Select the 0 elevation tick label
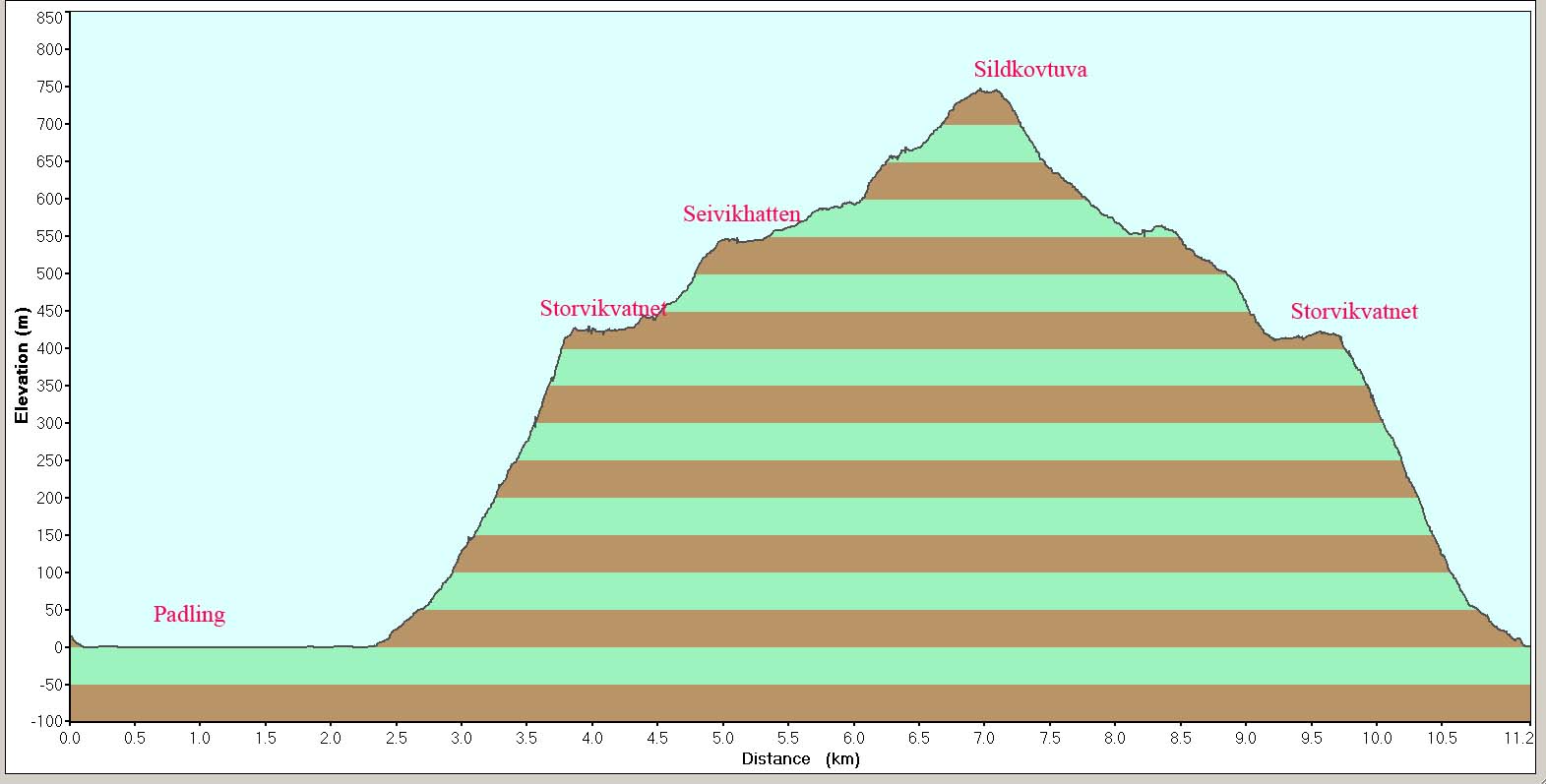The image size is (1546, 784). (x=59, y=647)
